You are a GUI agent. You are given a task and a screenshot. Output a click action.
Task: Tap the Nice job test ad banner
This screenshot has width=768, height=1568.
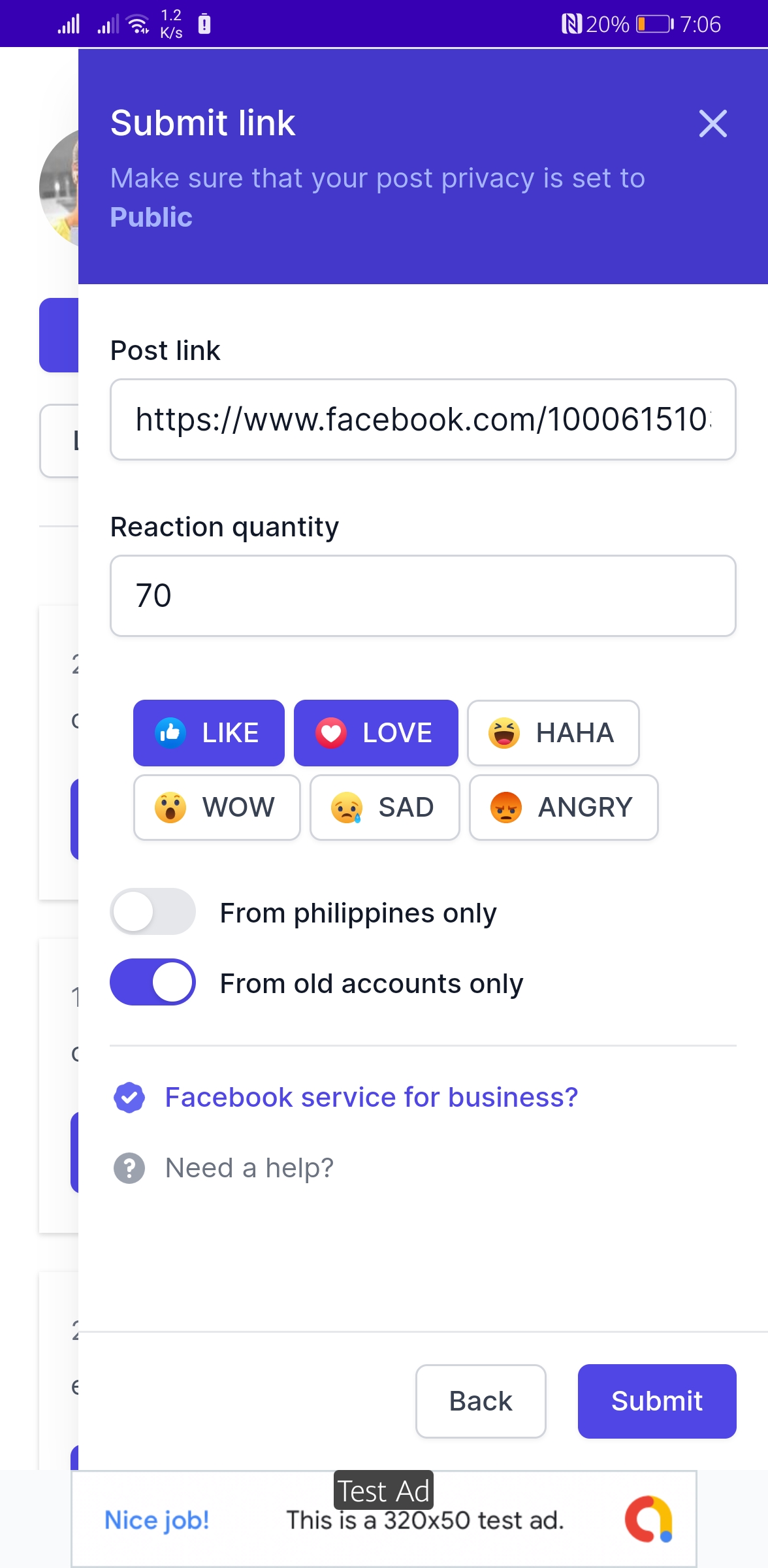(384, 1520)
